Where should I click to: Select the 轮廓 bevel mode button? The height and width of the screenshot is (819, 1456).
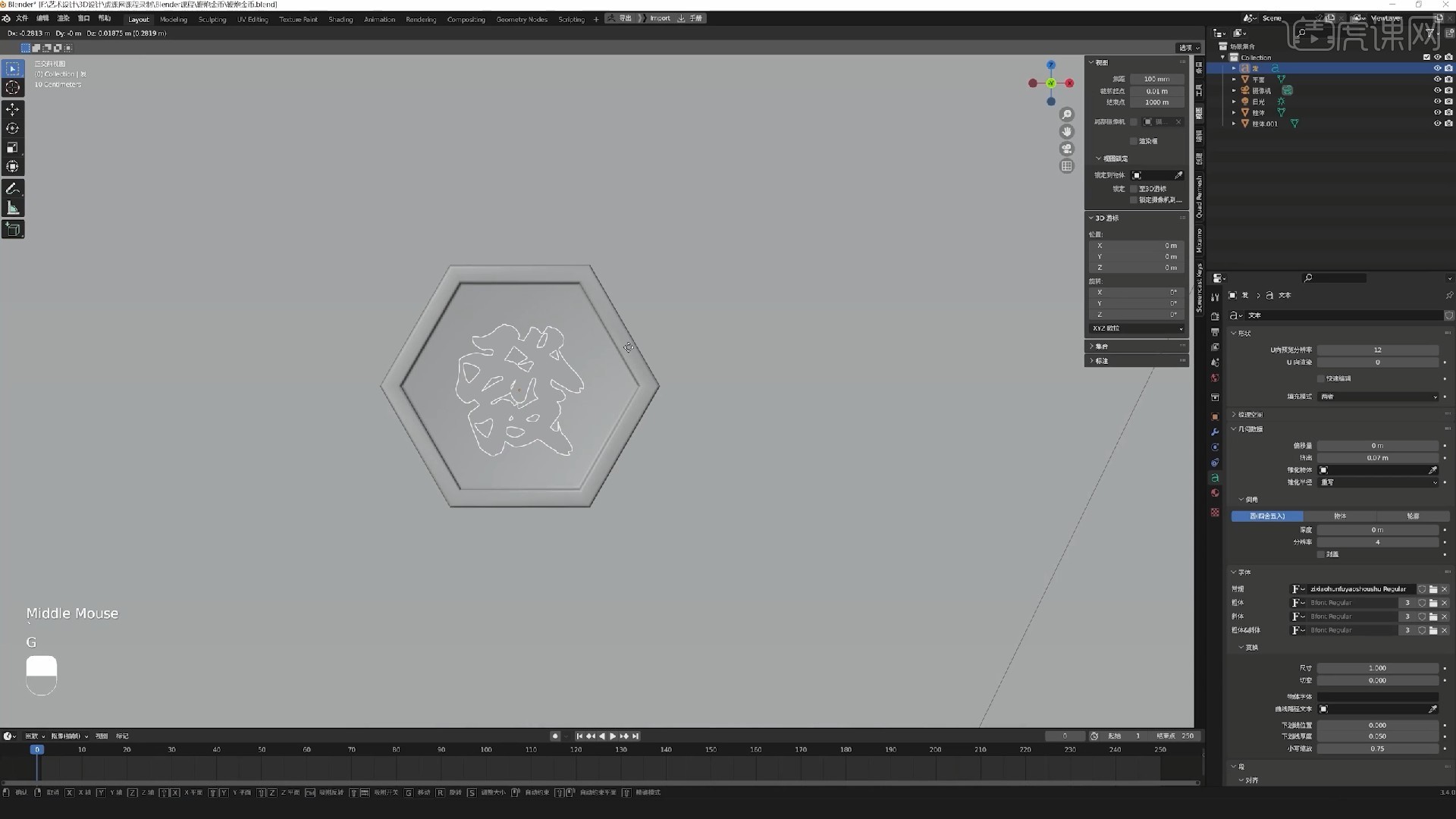click(1413, 516)
